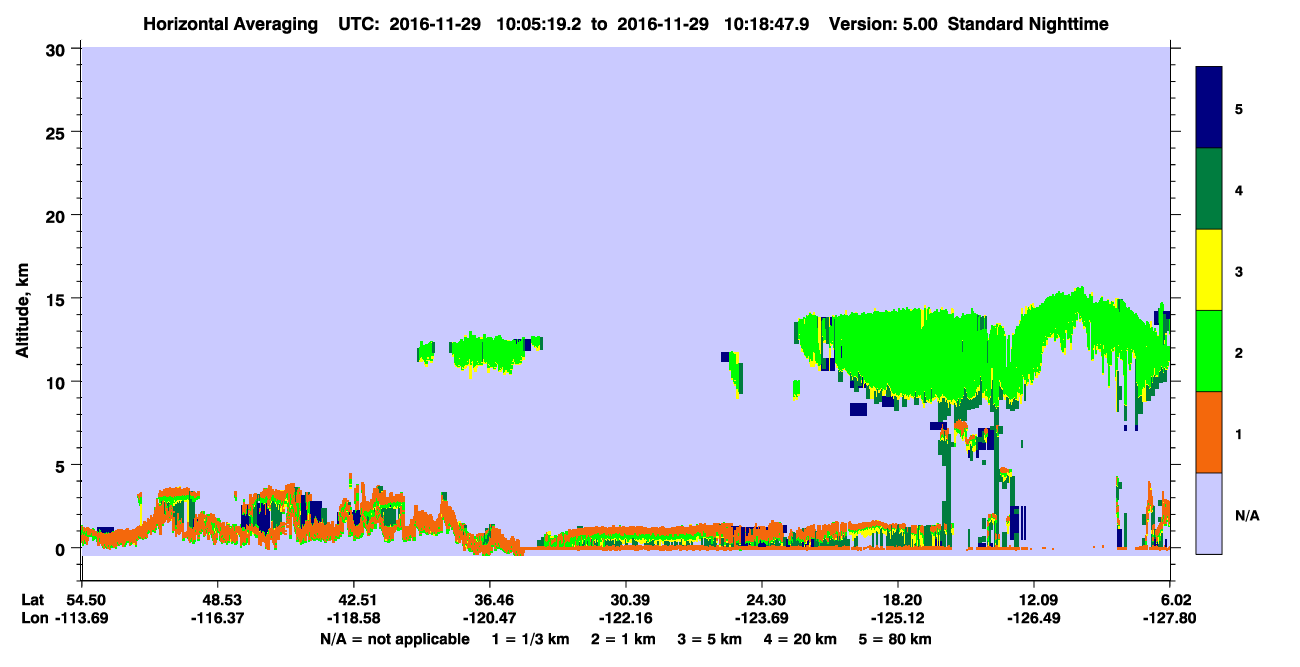This screenshot has width=1300, height=667.
Task: Click the 'Lon' row label
Action: point(34,618)
